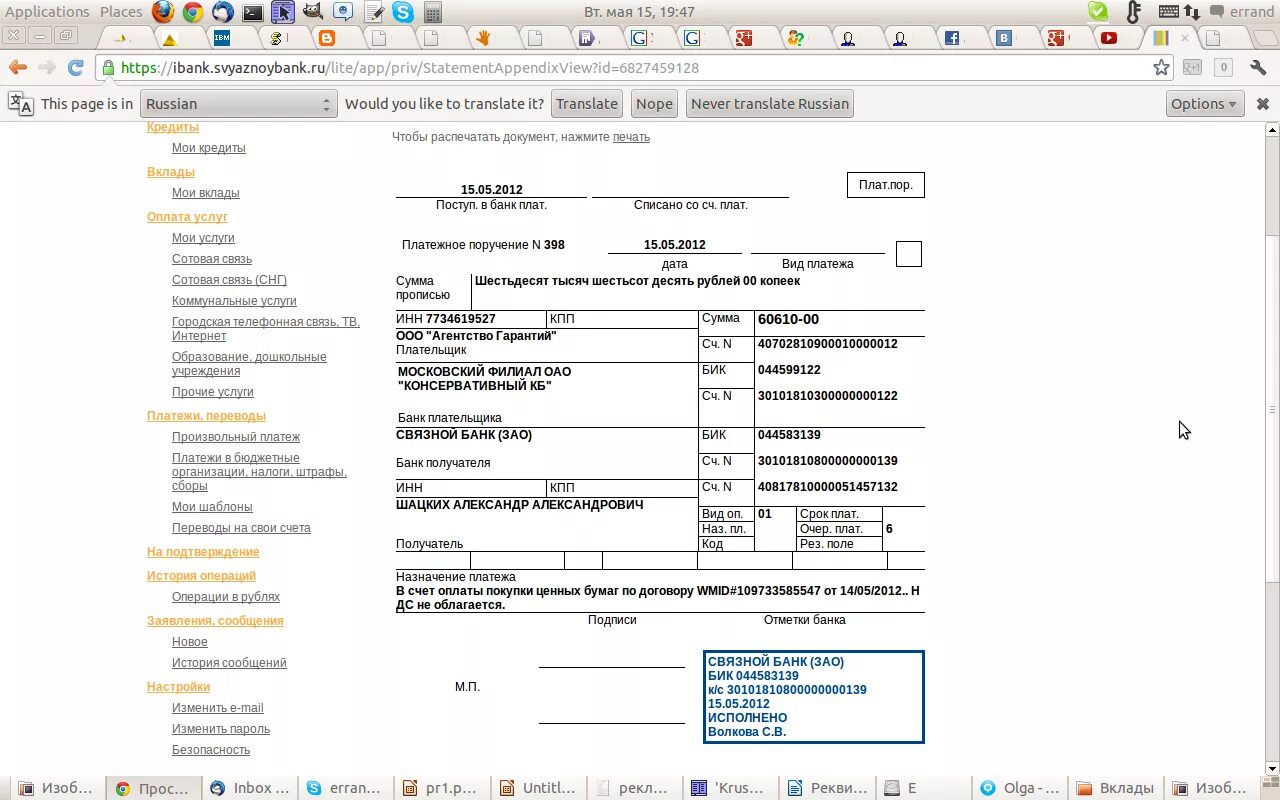
Task: Open the keyboard layout indicator
Action: [1169, 12]
